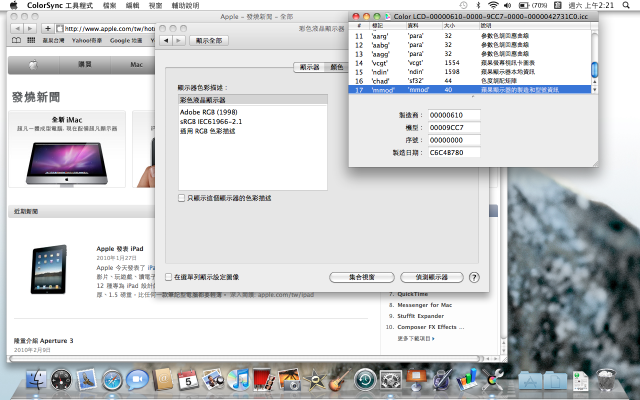This screenshot has width=640, height=400.
Task: Open iCal calendar icon in Dock
Action: click(188, 379)
